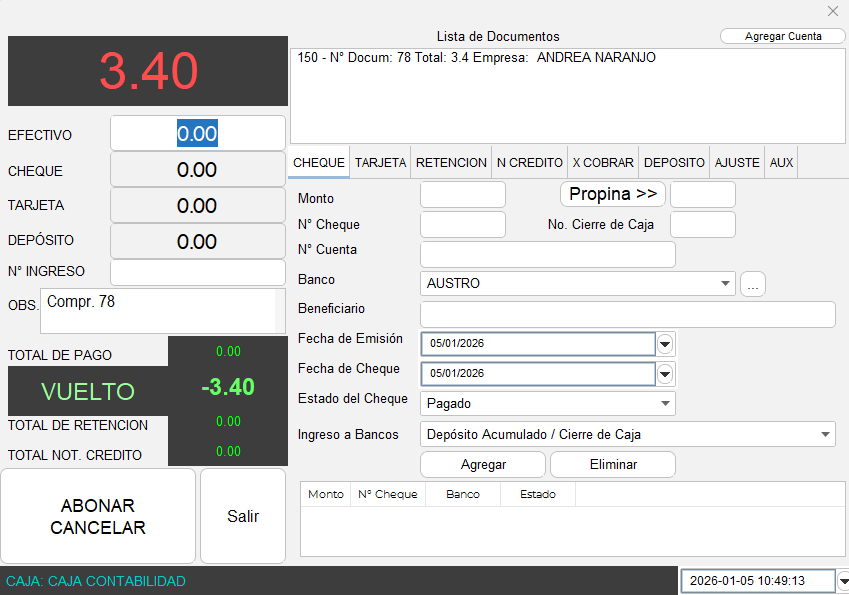
Task: Click the Agregar button
Action: coord(483,465)
